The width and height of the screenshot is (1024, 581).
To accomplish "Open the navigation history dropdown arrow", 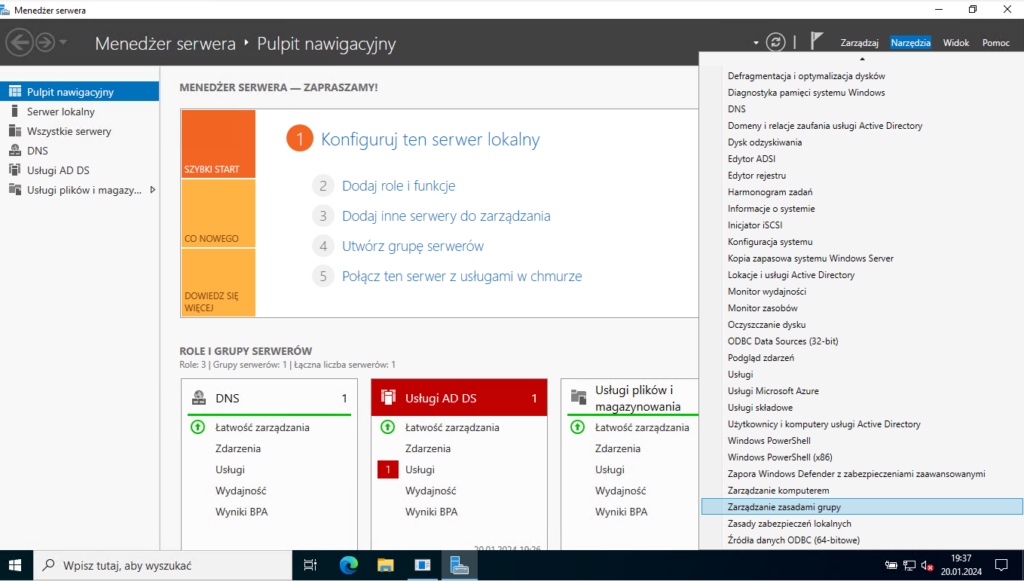I will coord(63,43).
